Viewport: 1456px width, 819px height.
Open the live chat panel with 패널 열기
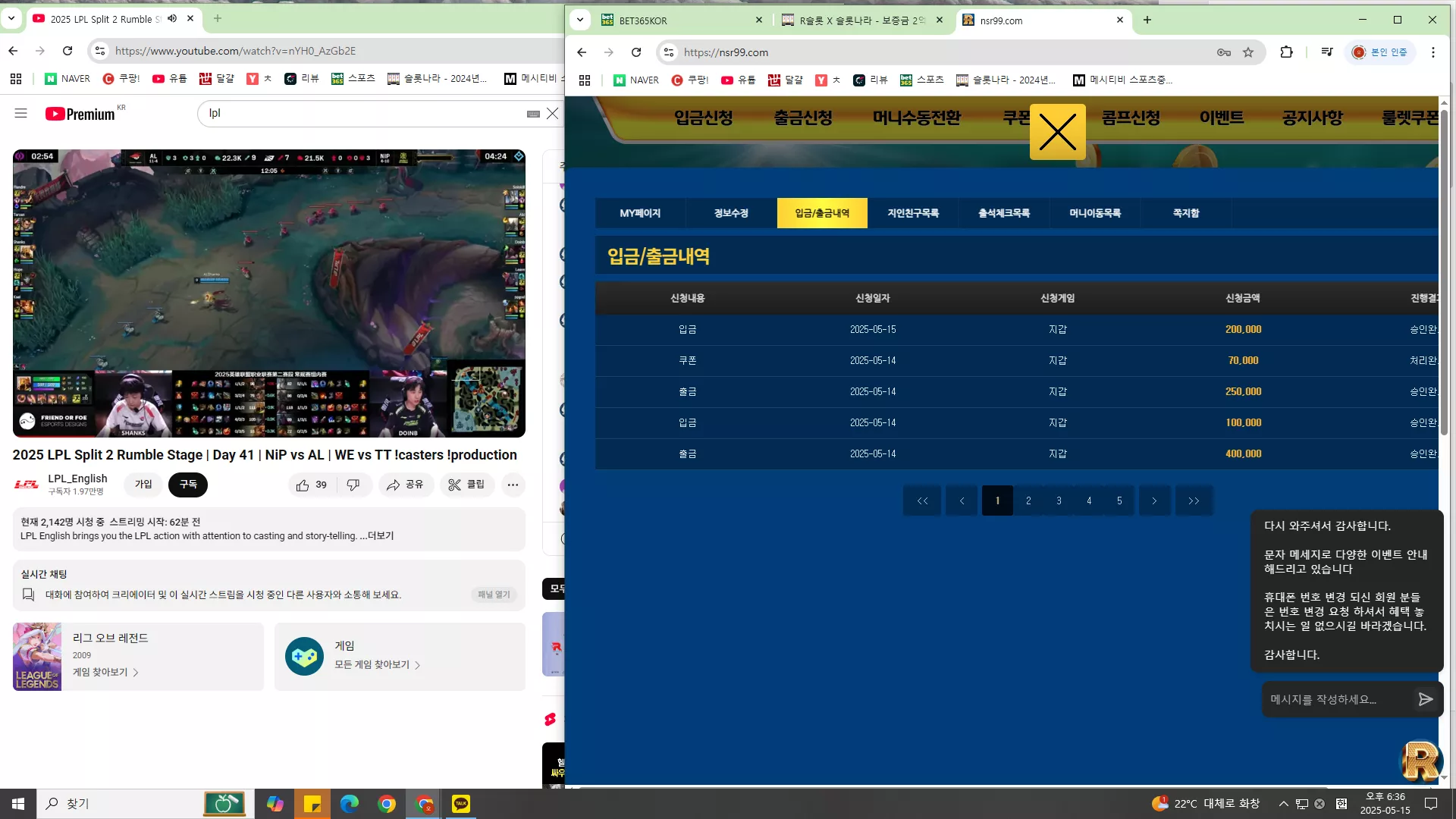point(494,595)
